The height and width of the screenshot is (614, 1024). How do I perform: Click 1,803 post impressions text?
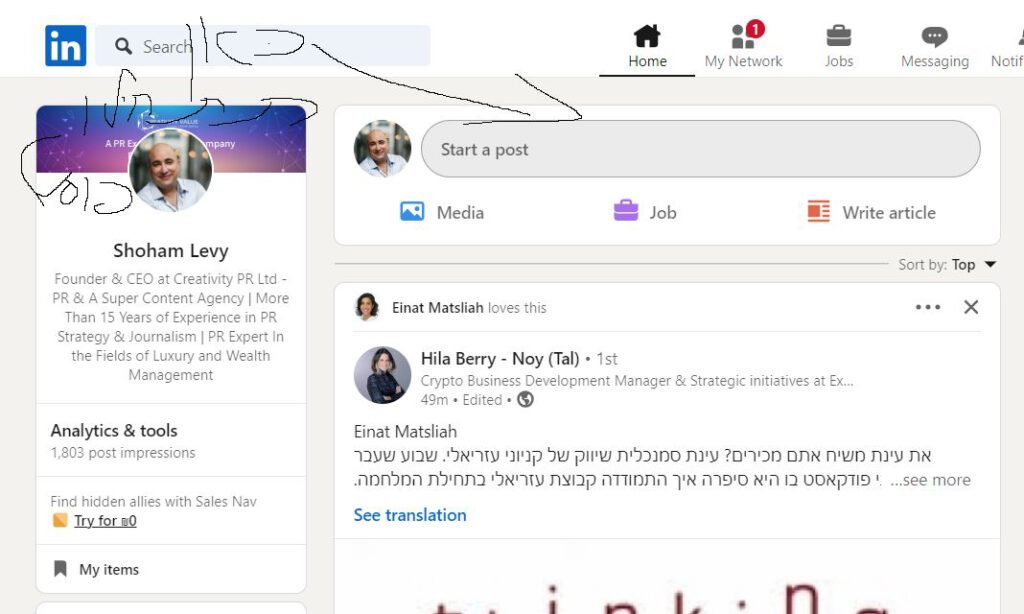(x=123, y=453)
